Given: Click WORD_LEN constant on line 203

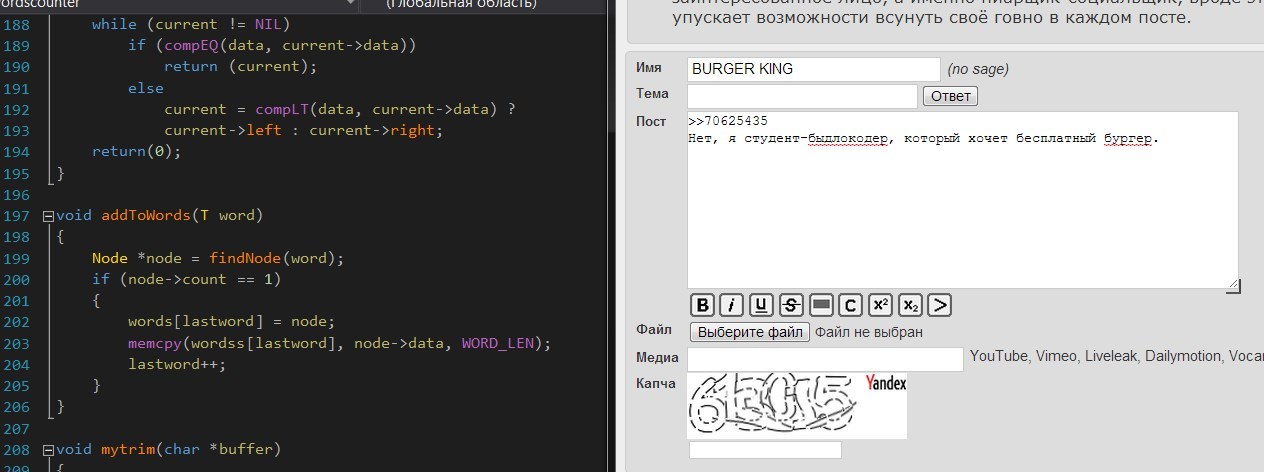Looking at the screenshot, I should pos(498,343).
